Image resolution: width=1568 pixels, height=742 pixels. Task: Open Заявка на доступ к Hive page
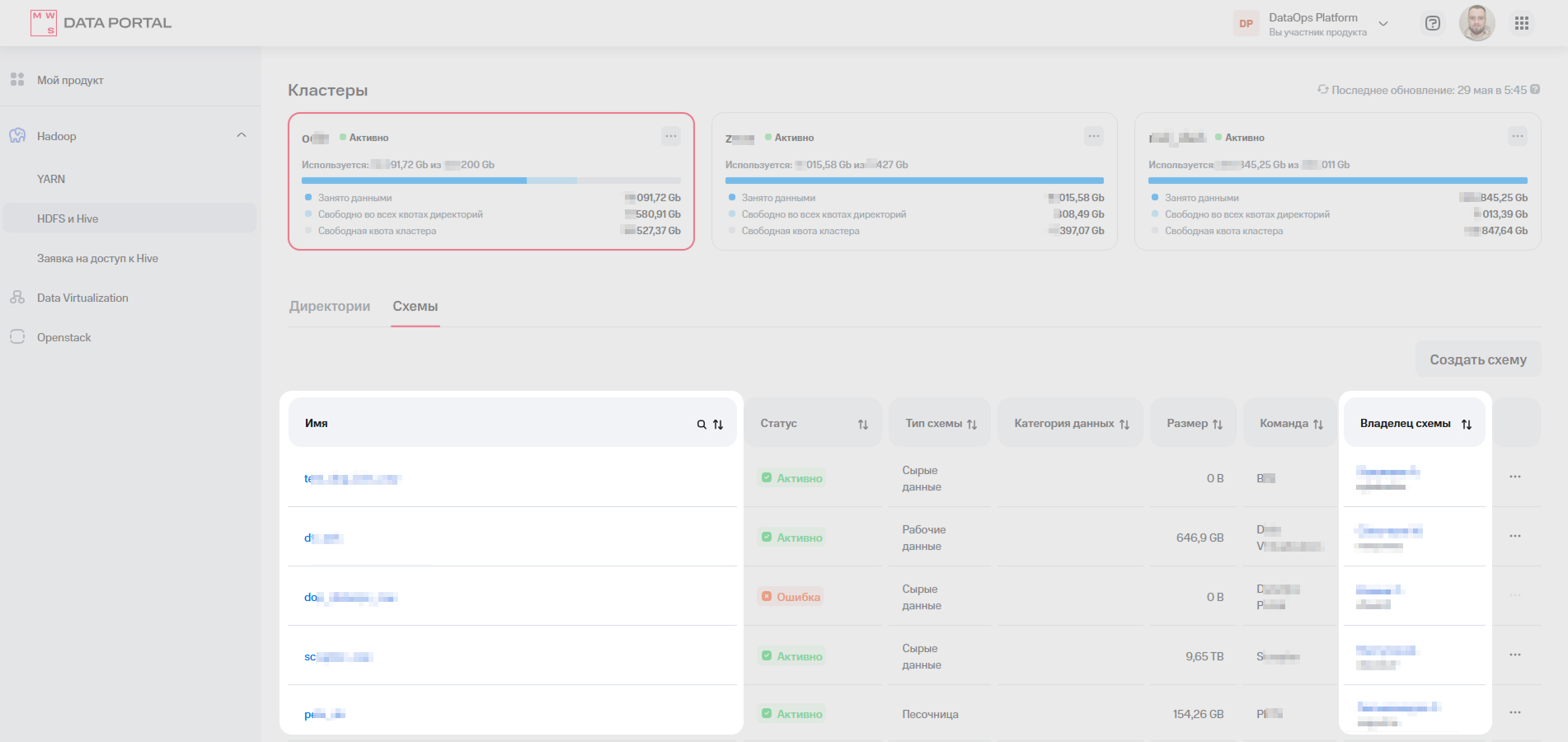[97, 259]
